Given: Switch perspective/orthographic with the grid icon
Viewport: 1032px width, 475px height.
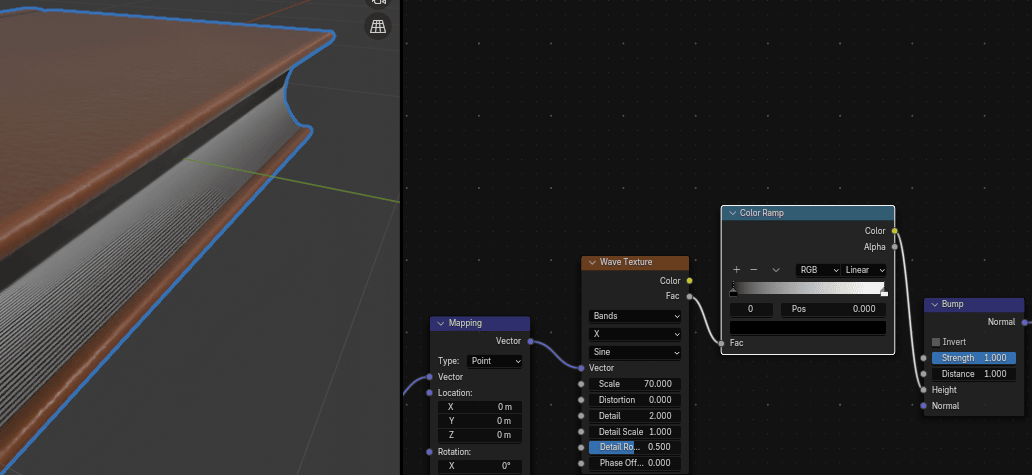Looking at the screenshot, I should 378,27.
